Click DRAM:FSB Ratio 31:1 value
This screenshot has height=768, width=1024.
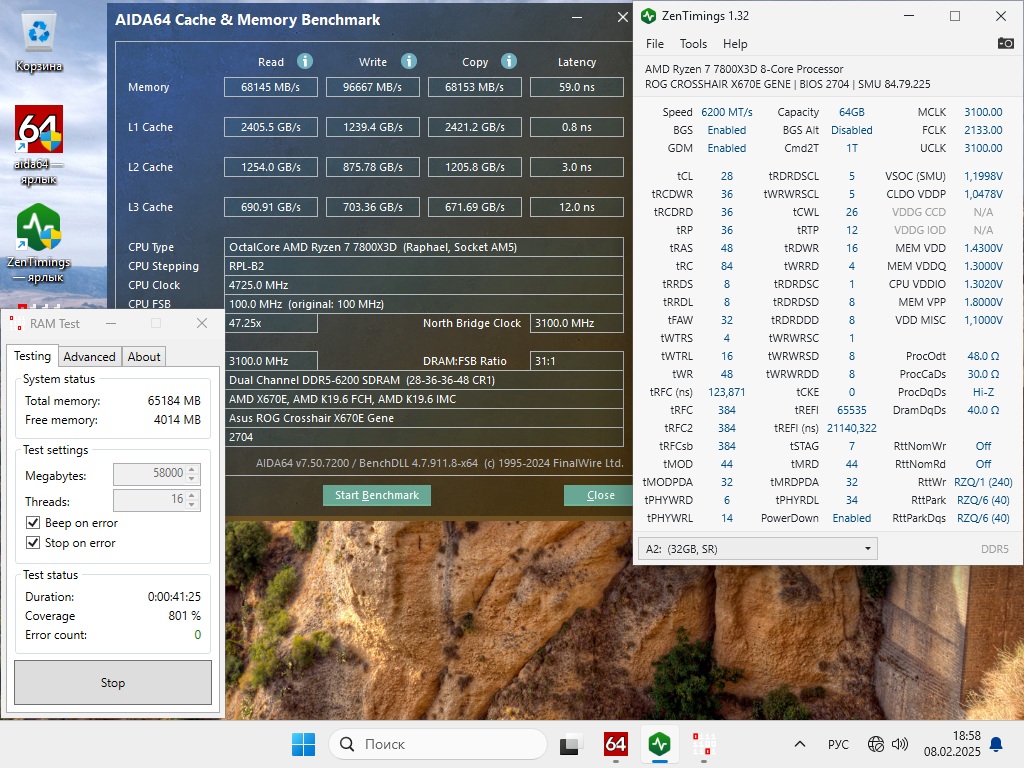[x=577, y=361]
